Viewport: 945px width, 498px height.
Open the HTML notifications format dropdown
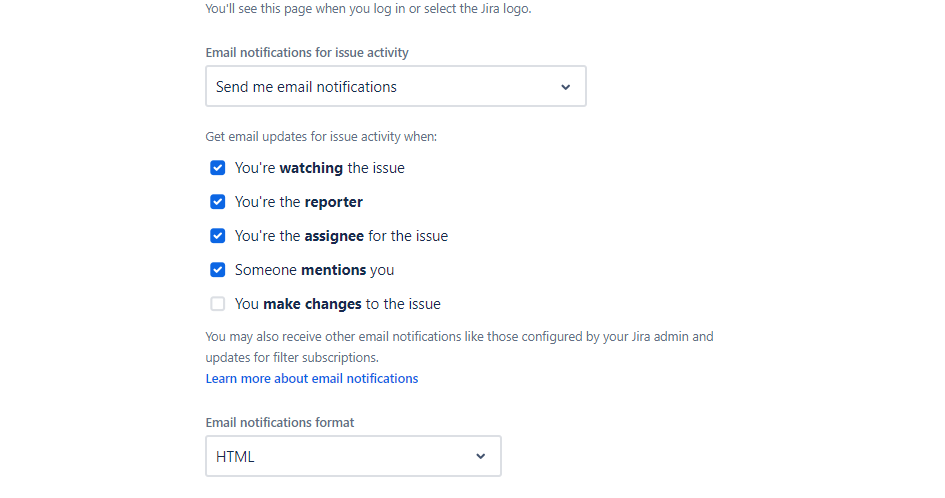(352, 456)
